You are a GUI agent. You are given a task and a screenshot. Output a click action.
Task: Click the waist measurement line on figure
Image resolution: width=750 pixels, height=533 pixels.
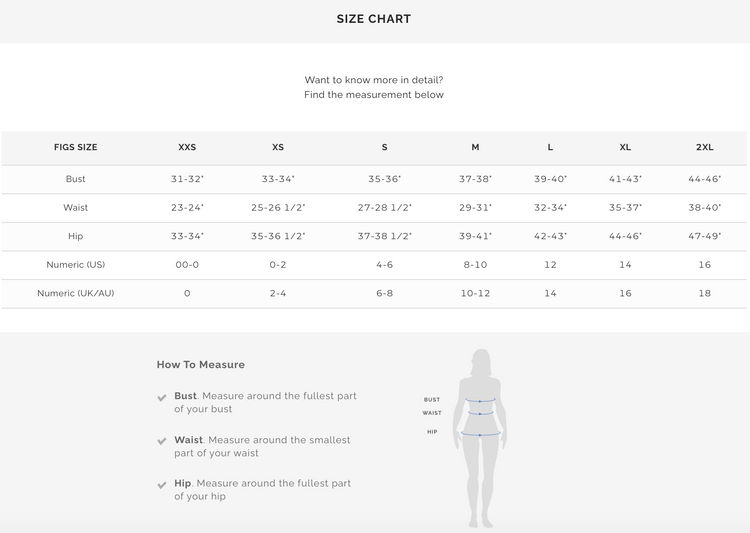pos(480,413)
